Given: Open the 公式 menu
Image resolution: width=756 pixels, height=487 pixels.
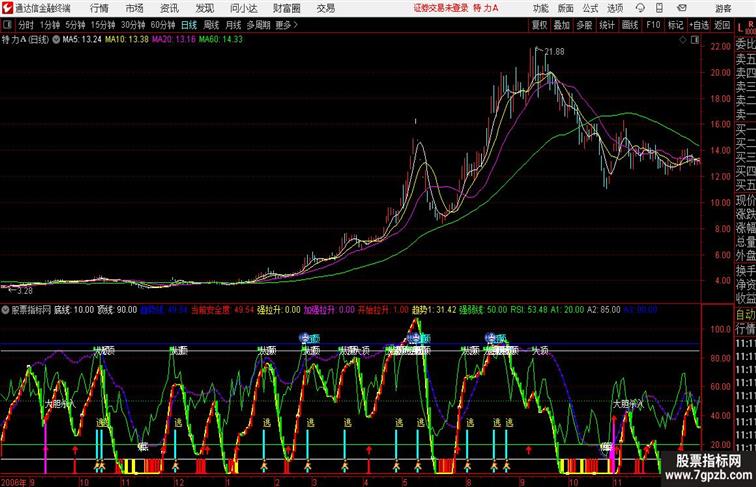Looking at the screenshot, I should (590, 8).
